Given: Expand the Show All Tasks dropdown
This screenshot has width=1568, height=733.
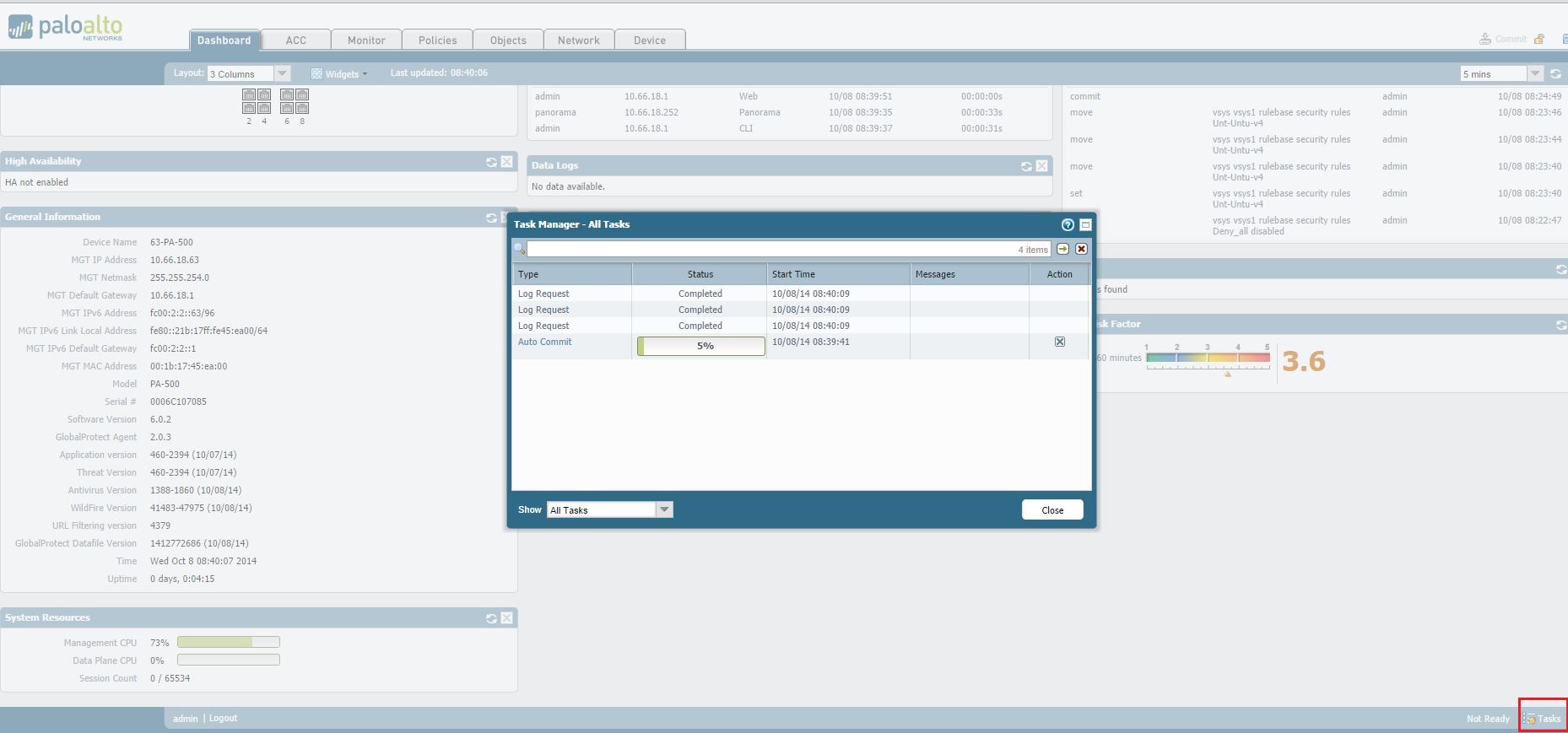Looking at the screenshot, I should (x=664, y=509).
